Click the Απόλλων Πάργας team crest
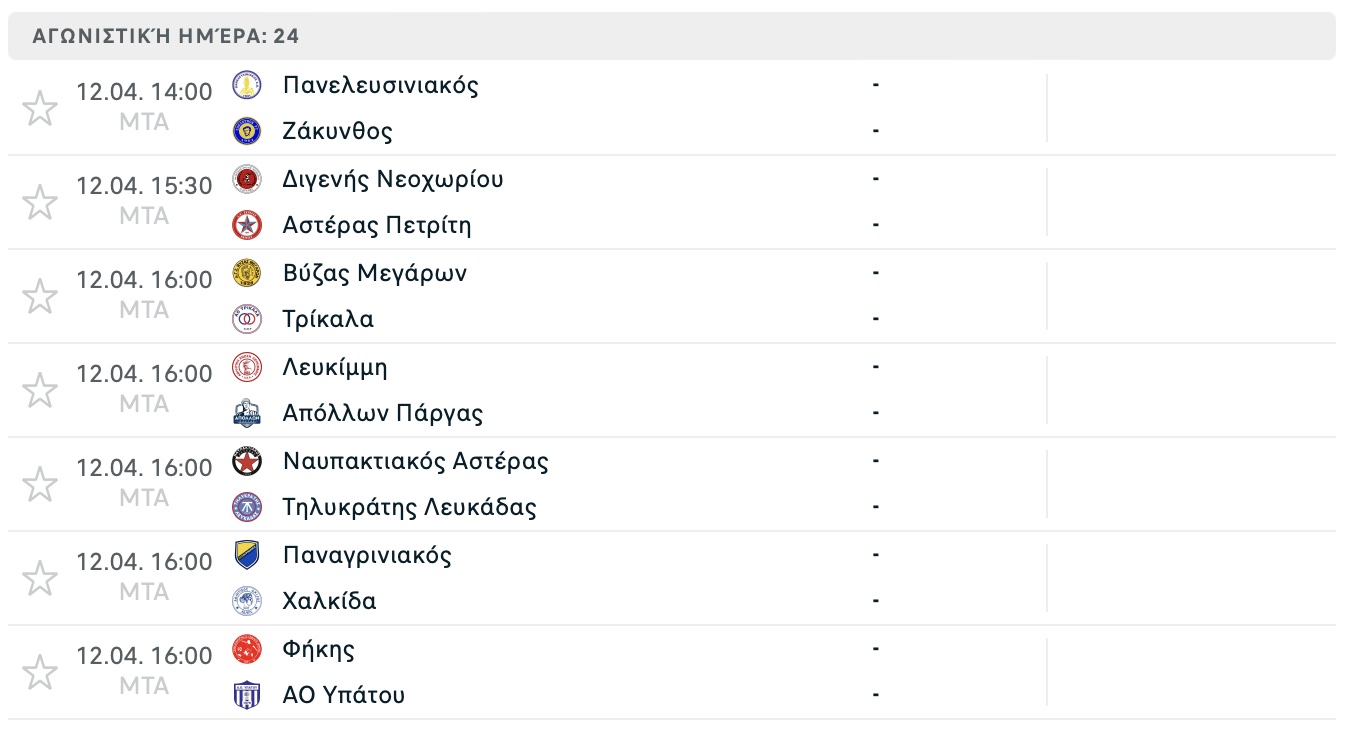This screenshot has width=1348, height=734. point(246,413)
